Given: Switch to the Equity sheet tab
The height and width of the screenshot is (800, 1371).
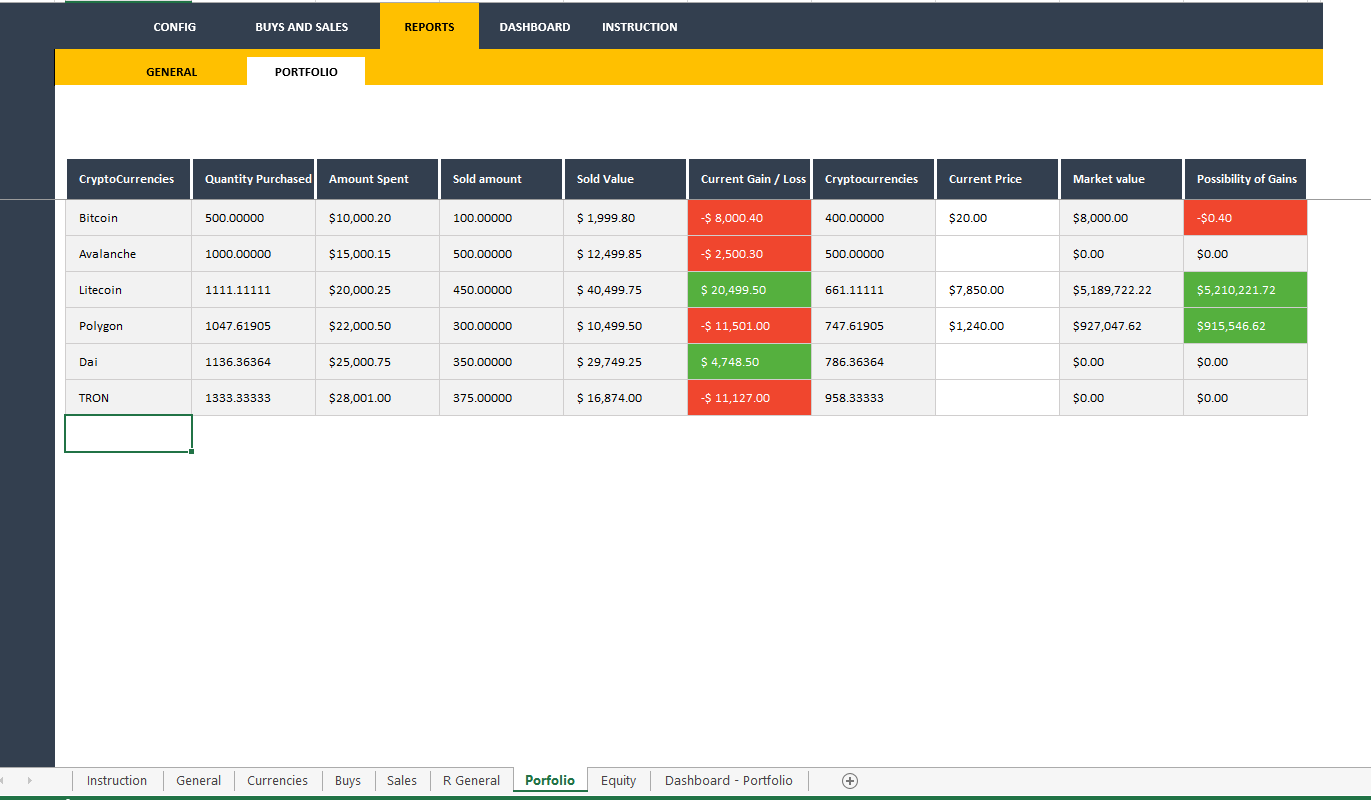Looking at the screenshot, I should 618,781.
